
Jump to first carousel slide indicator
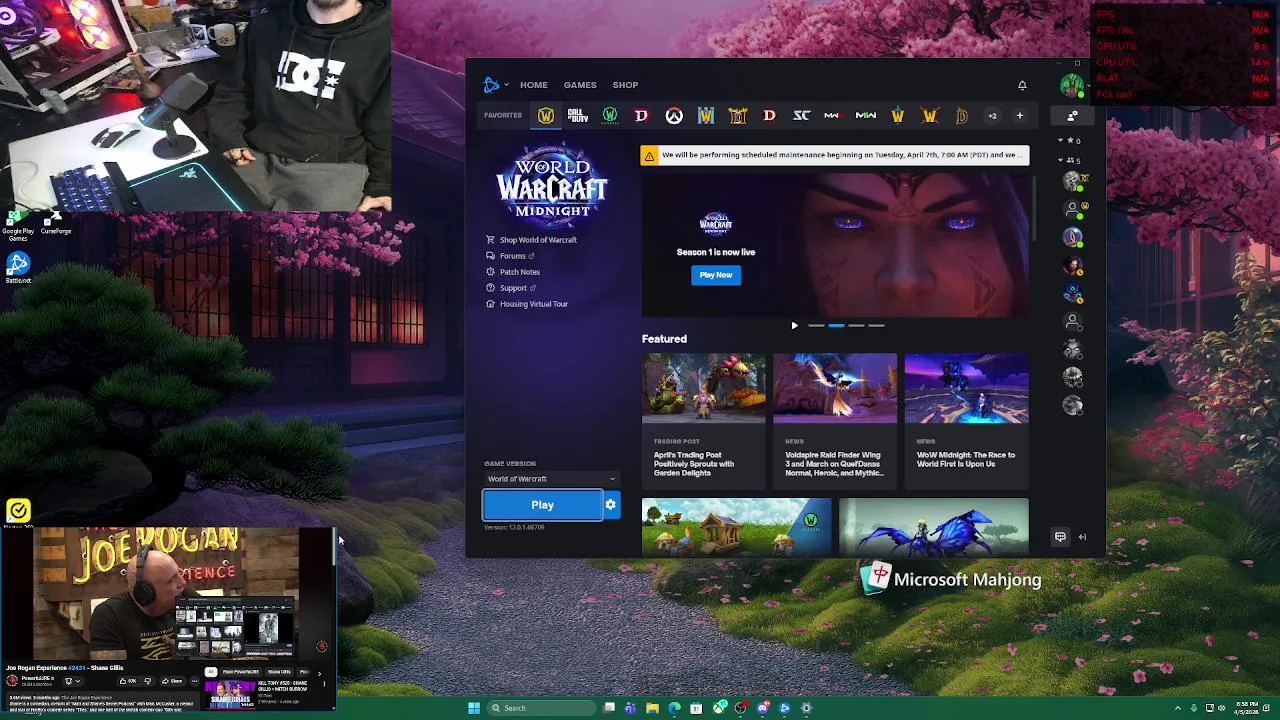(816, 325)
